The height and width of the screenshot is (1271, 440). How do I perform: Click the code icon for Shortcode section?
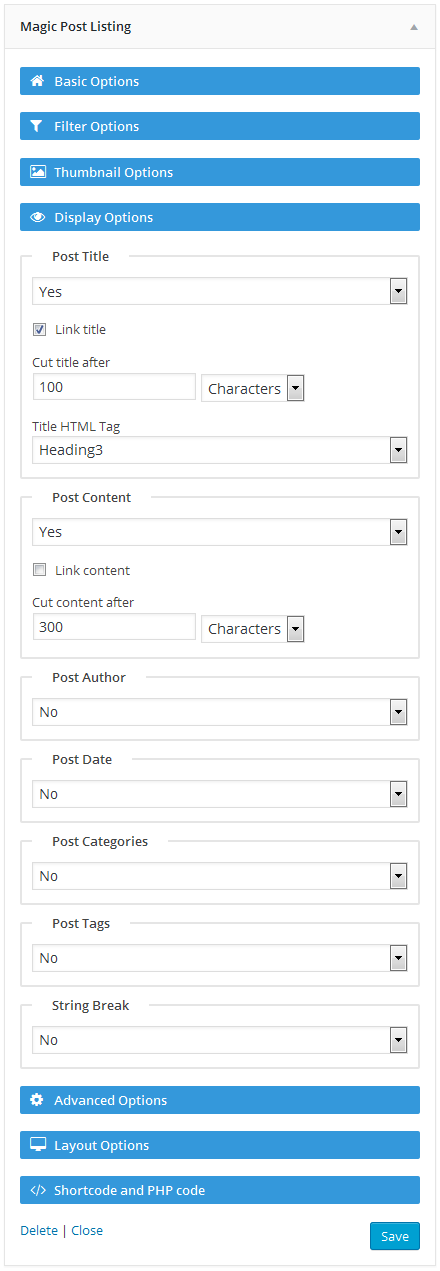click(x=38, y=1190)
